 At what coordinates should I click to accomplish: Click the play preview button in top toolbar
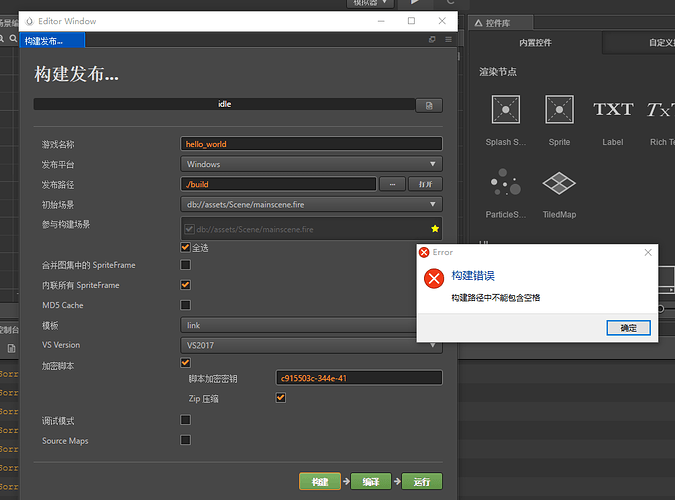[x=415, y=2]
